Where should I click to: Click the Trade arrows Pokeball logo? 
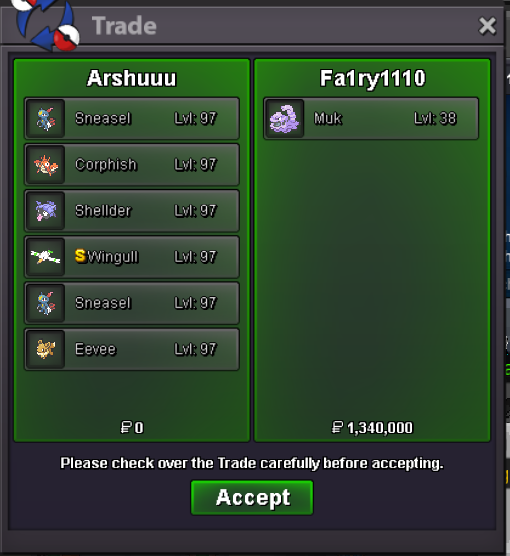[45, 23]
